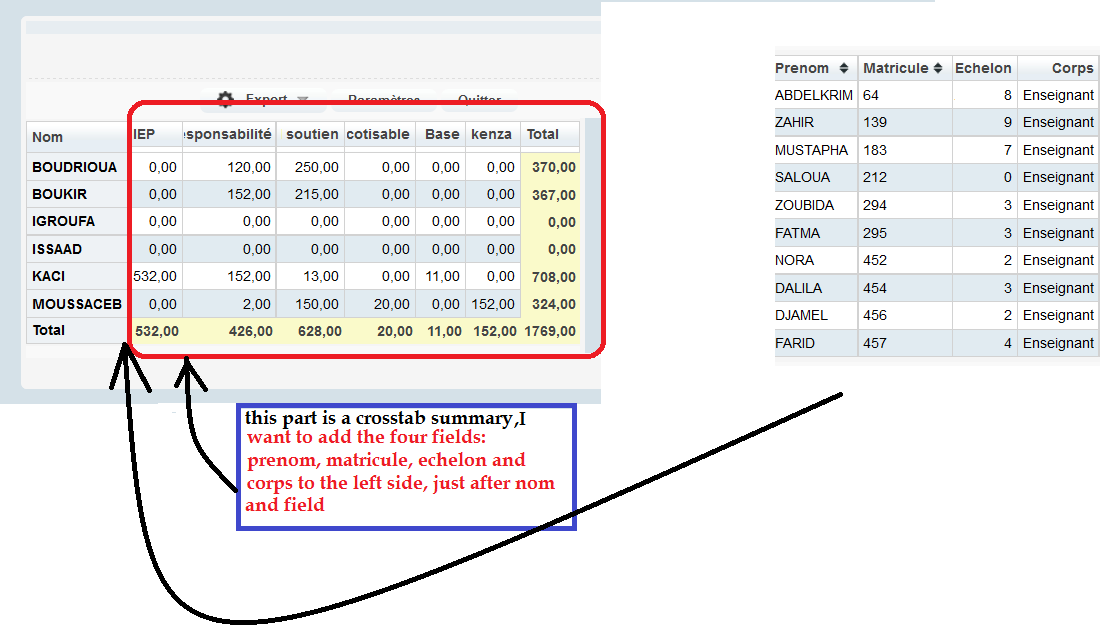This screenshot has width=1110, height=636.
Task: Click the MOUSSACEB row label
Action: pos(76,304)
